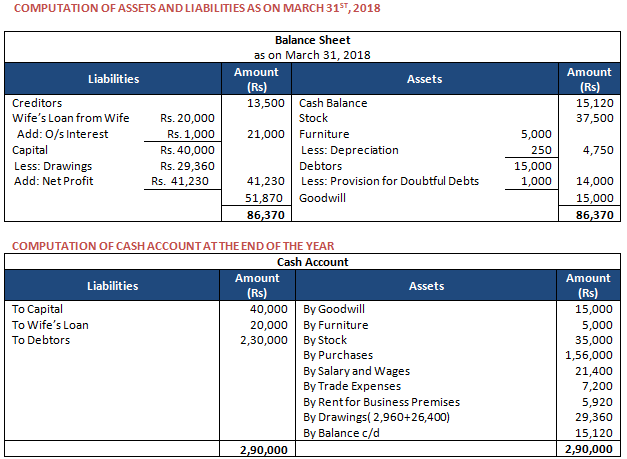
Task: Click the 37,500 Stock amount
Action: point(595,118)
